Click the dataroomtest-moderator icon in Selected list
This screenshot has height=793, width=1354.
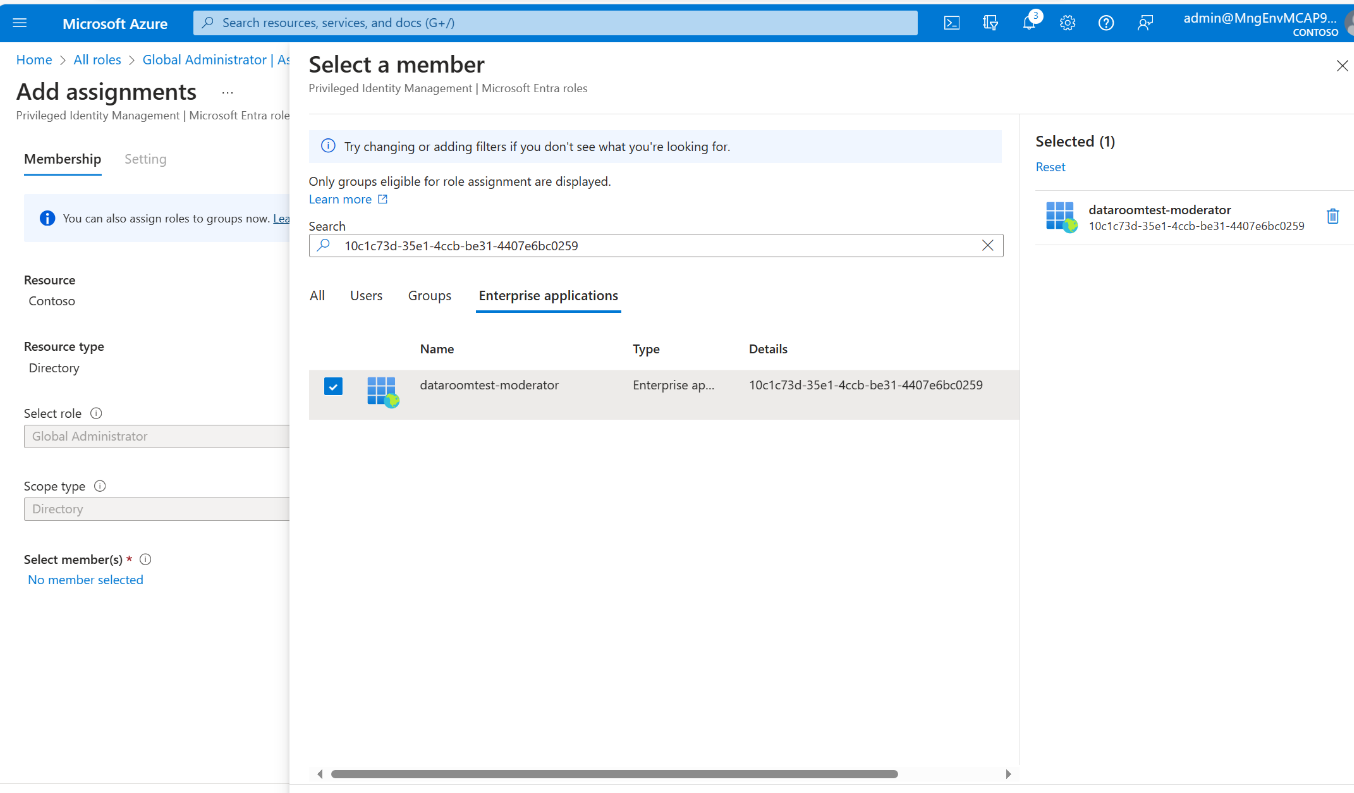click(x=1061, y=216)
